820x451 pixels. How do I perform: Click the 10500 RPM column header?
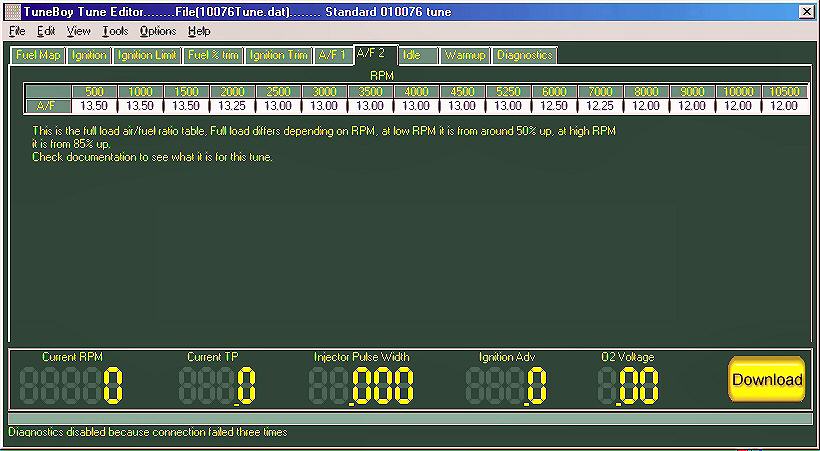pos(784,92)
